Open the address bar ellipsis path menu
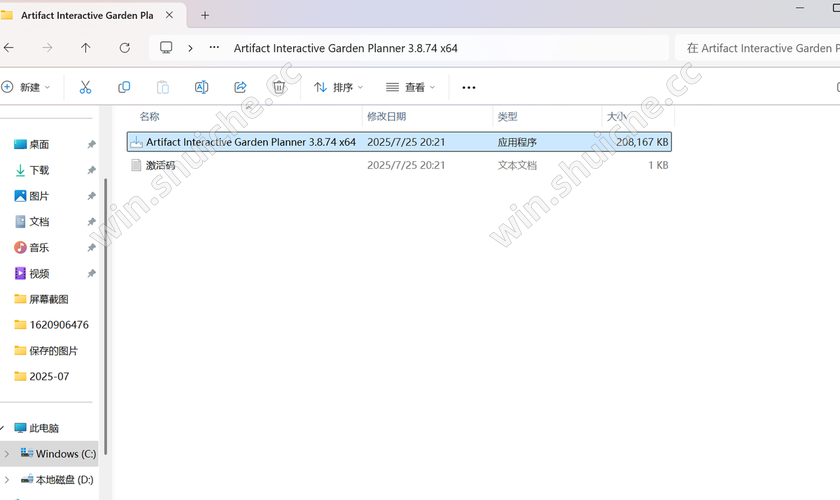The height and width of the screenshot is (500, 840). (x=214, y=48)
